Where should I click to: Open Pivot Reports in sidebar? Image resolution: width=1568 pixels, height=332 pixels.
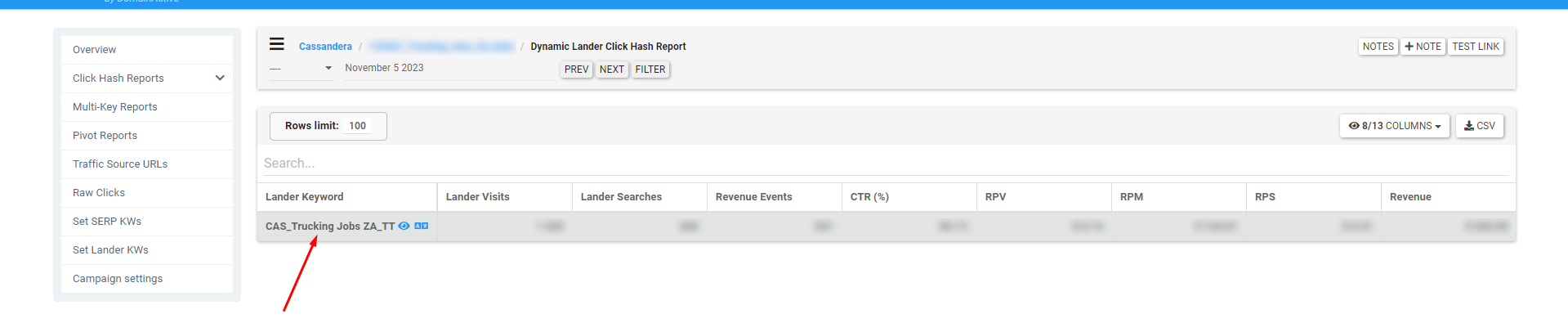[x=147, y=136]
